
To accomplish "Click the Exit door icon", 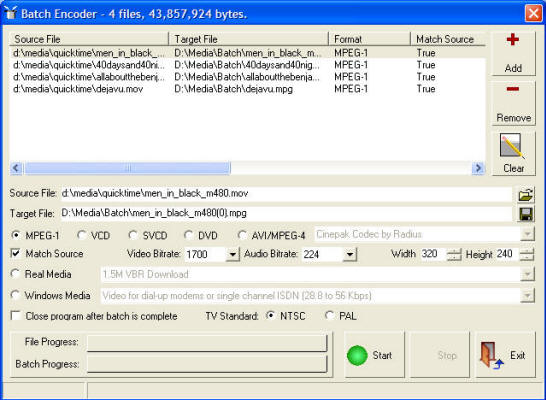I will tap(491, 355).
